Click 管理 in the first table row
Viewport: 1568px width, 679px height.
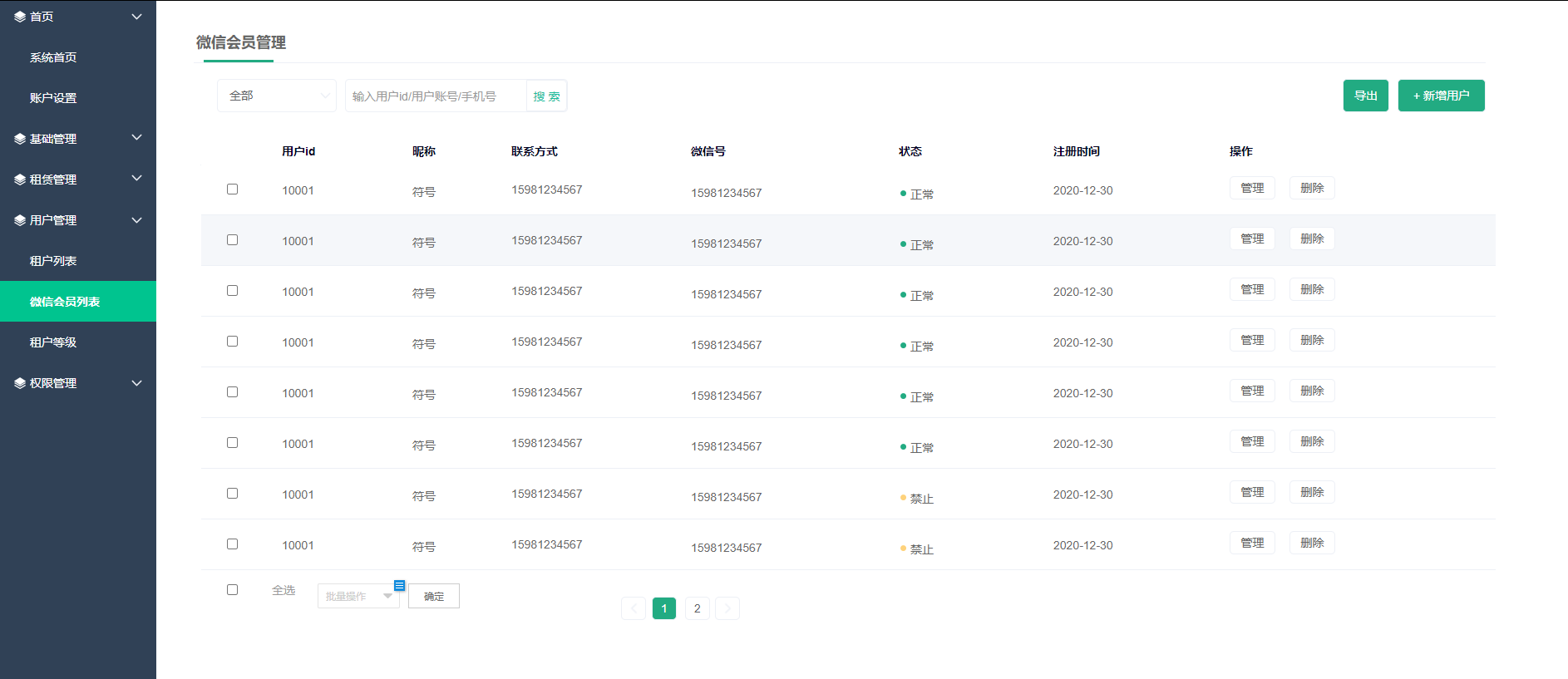click(1252, 188)
